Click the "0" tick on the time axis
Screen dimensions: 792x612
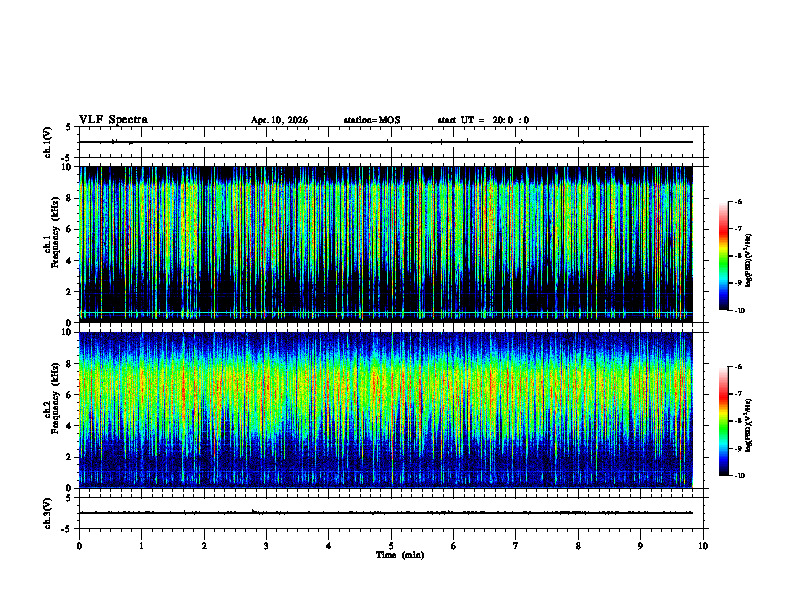(x=79, y=546)
